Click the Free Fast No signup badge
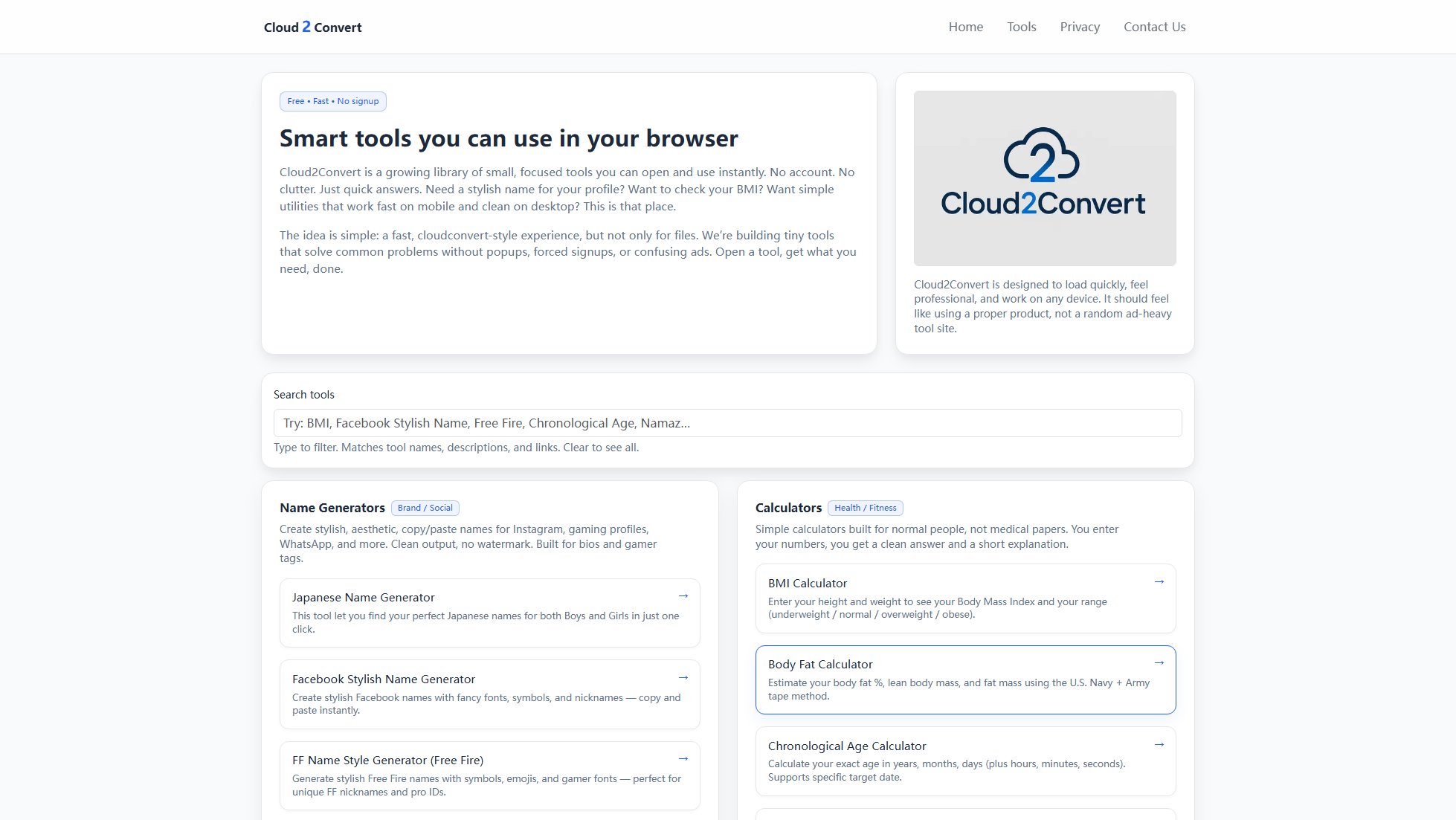 (332, 101)
